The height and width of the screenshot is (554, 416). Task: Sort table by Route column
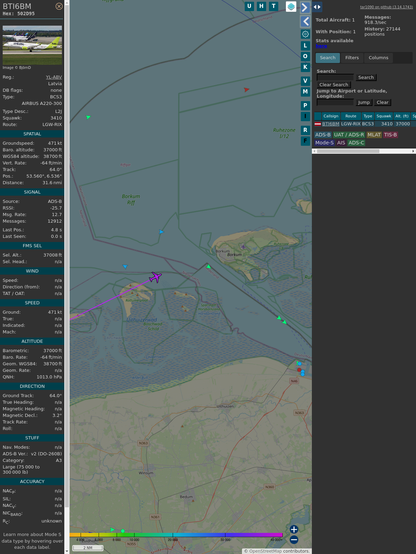coord(351,116)
